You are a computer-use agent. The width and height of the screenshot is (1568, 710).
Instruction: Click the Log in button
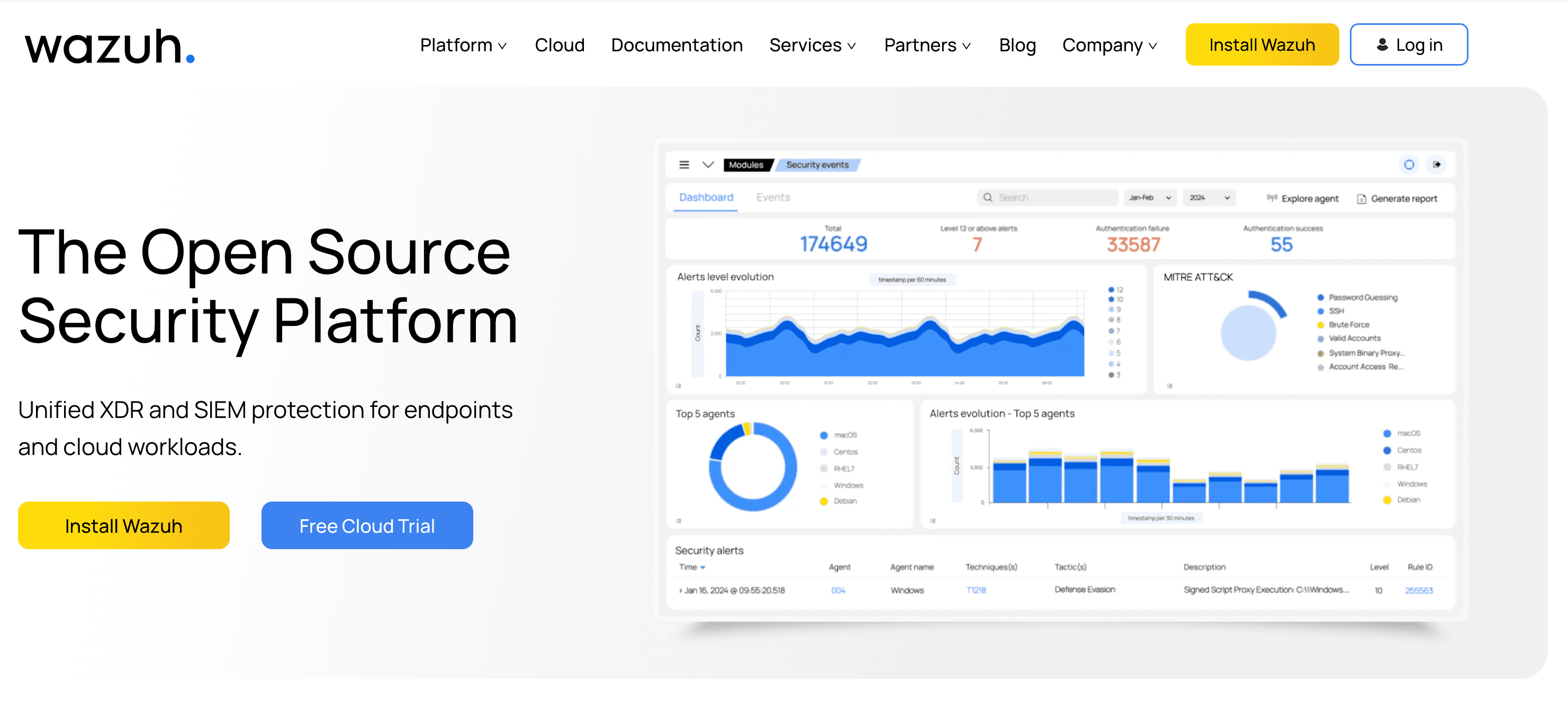[1409, 44]
